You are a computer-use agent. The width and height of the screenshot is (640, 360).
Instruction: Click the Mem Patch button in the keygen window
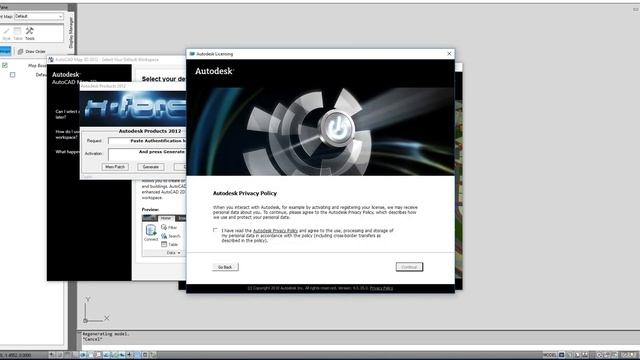click(115, 167)
